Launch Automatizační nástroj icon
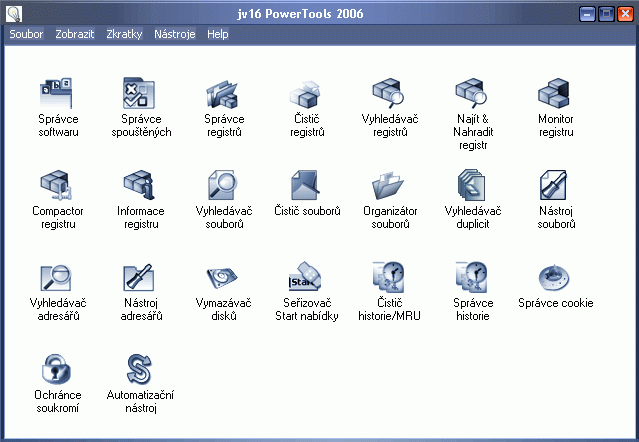639x442 pixels. click(x=139, y=369)
